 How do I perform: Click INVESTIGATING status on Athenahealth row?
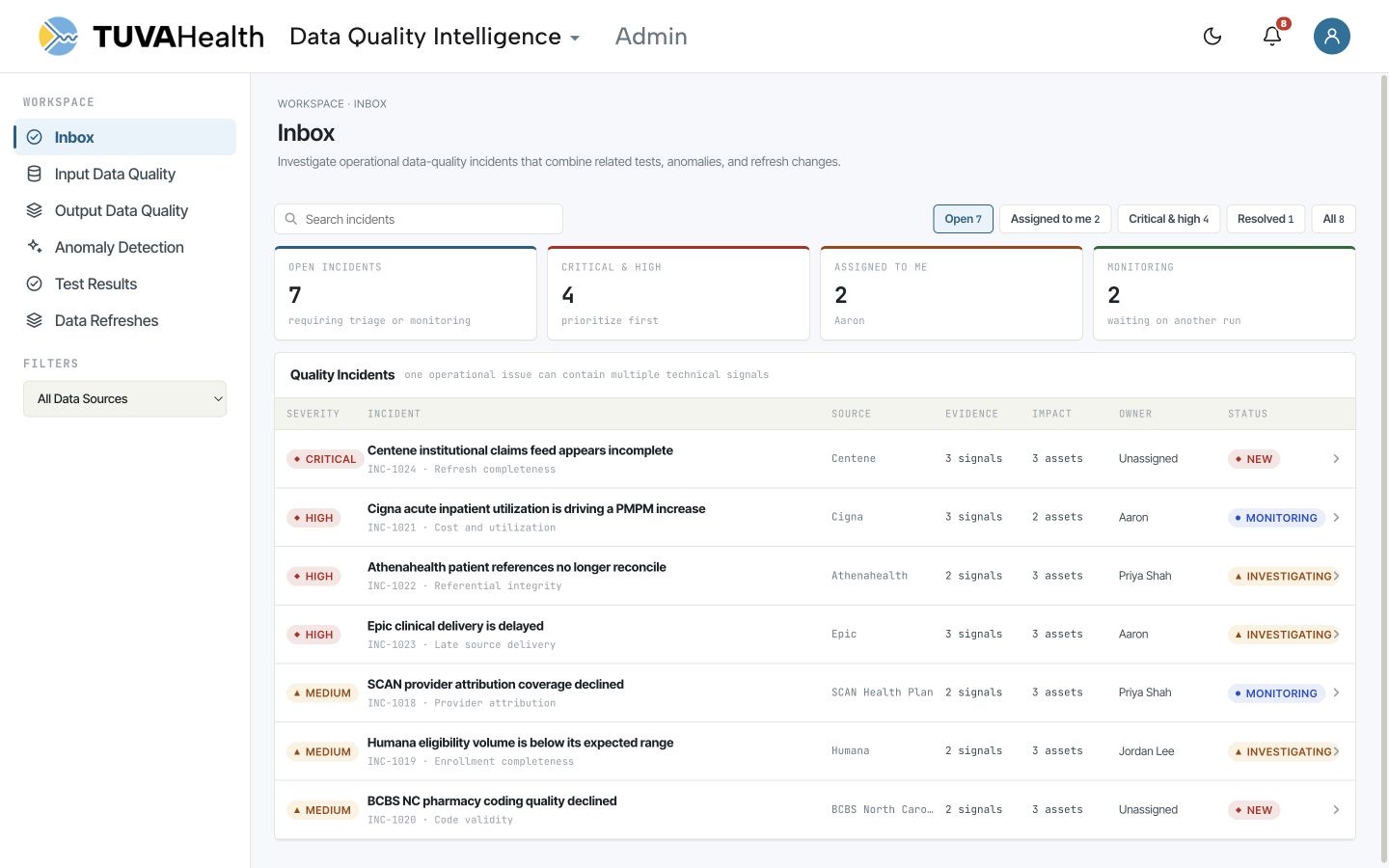1283,577
